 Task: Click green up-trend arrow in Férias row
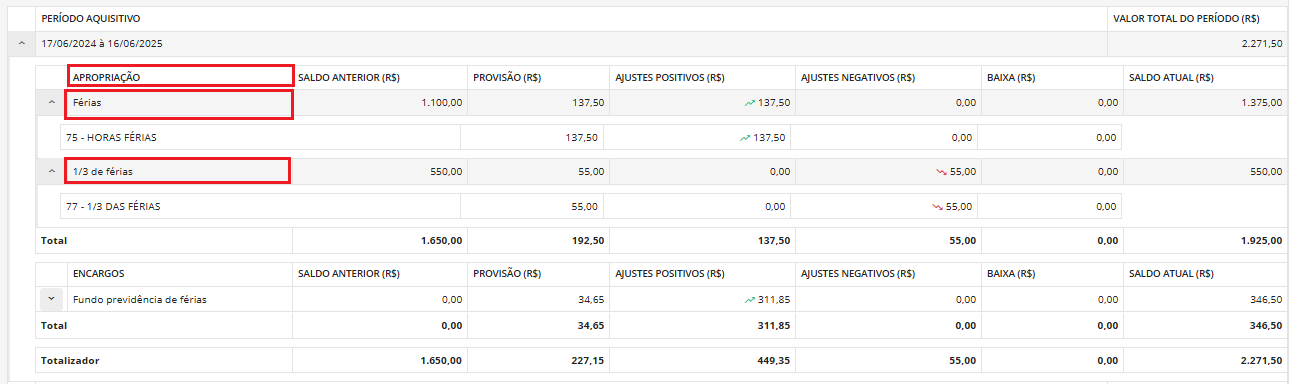tap(749, 103)
